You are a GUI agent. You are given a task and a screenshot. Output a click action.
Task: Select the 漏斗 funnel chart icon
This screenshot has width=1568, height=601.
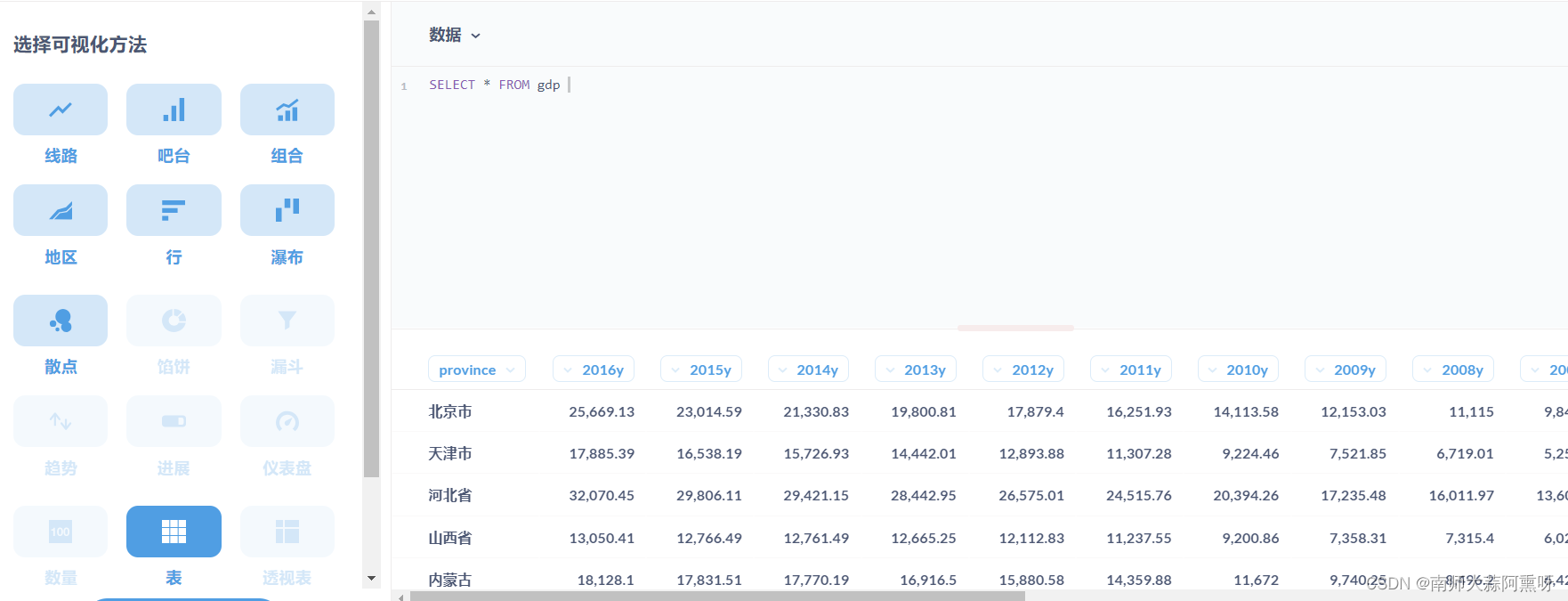point(287,321)
